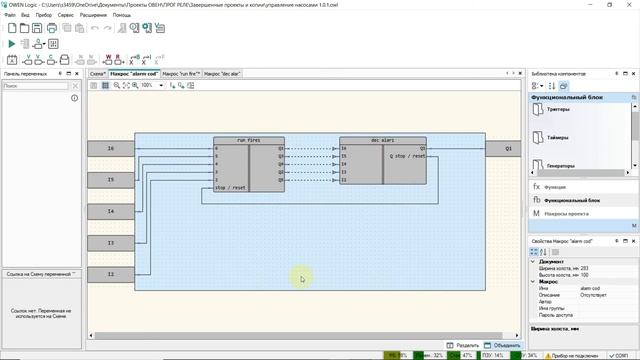Click the Имя property value alarm cod
Image resolution: width=640 pixels, height=360 pixels.
click(590, 288)
